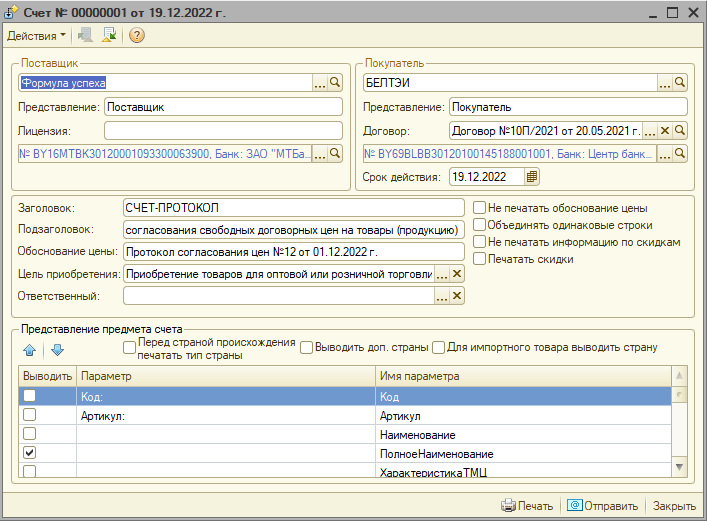Move row down with blue down arrow

click(x=57, y=350)
